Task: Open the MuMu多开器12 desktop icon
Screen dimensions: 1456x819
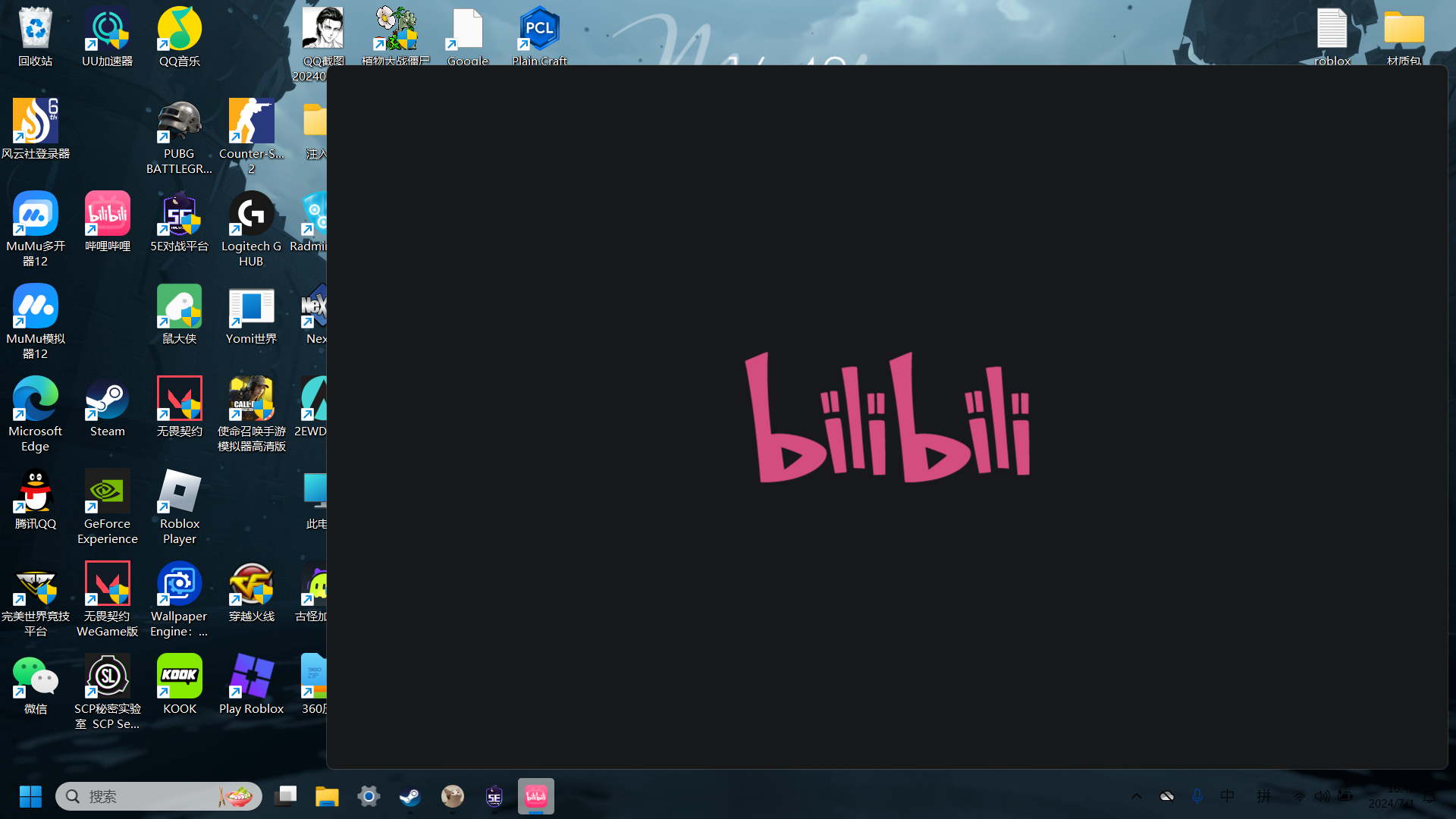Action: (35, 229)
